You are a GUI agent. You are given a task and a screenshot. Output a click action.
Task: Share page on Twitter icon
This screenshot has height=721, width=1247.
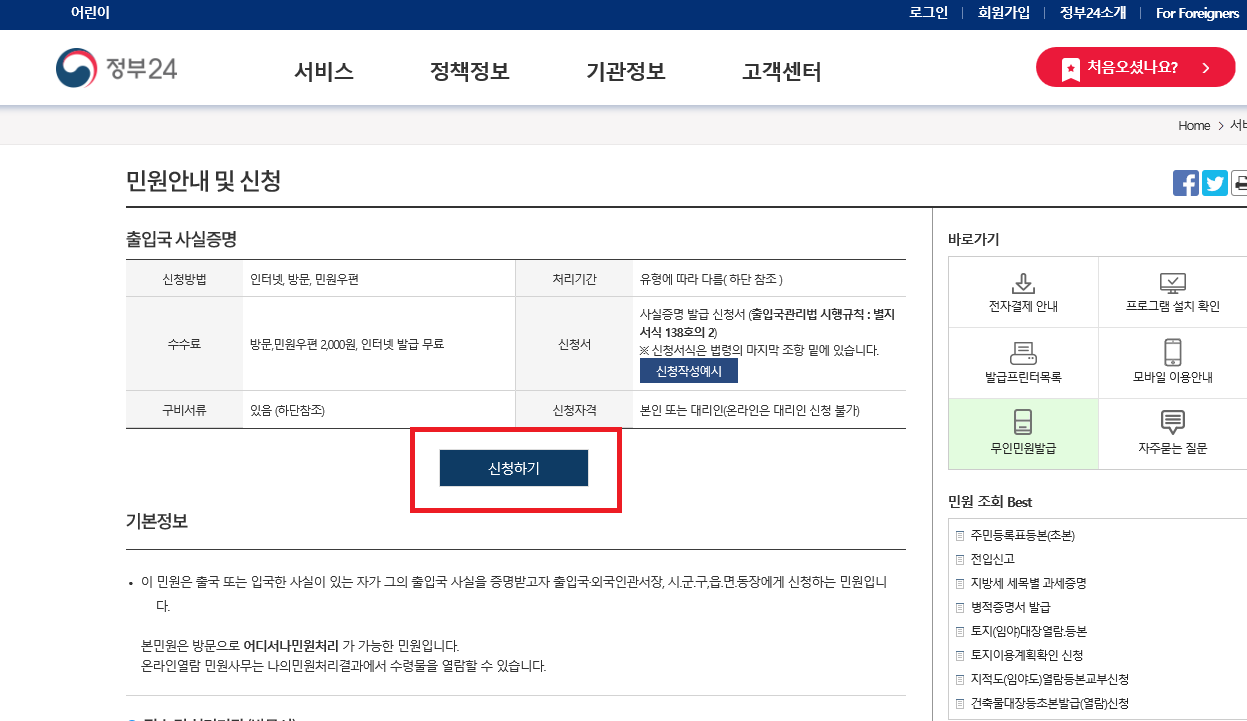click(1214, 183)
